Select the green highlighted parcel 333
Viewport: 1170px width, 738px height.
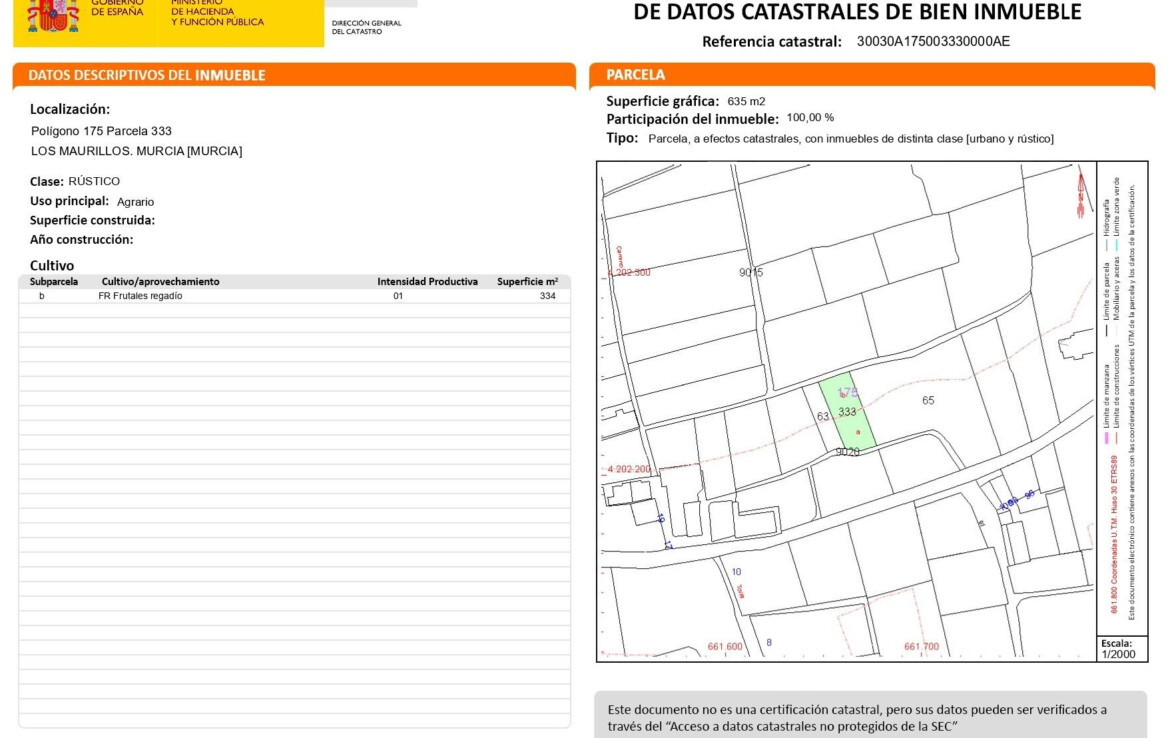click(x=849, y=420)
